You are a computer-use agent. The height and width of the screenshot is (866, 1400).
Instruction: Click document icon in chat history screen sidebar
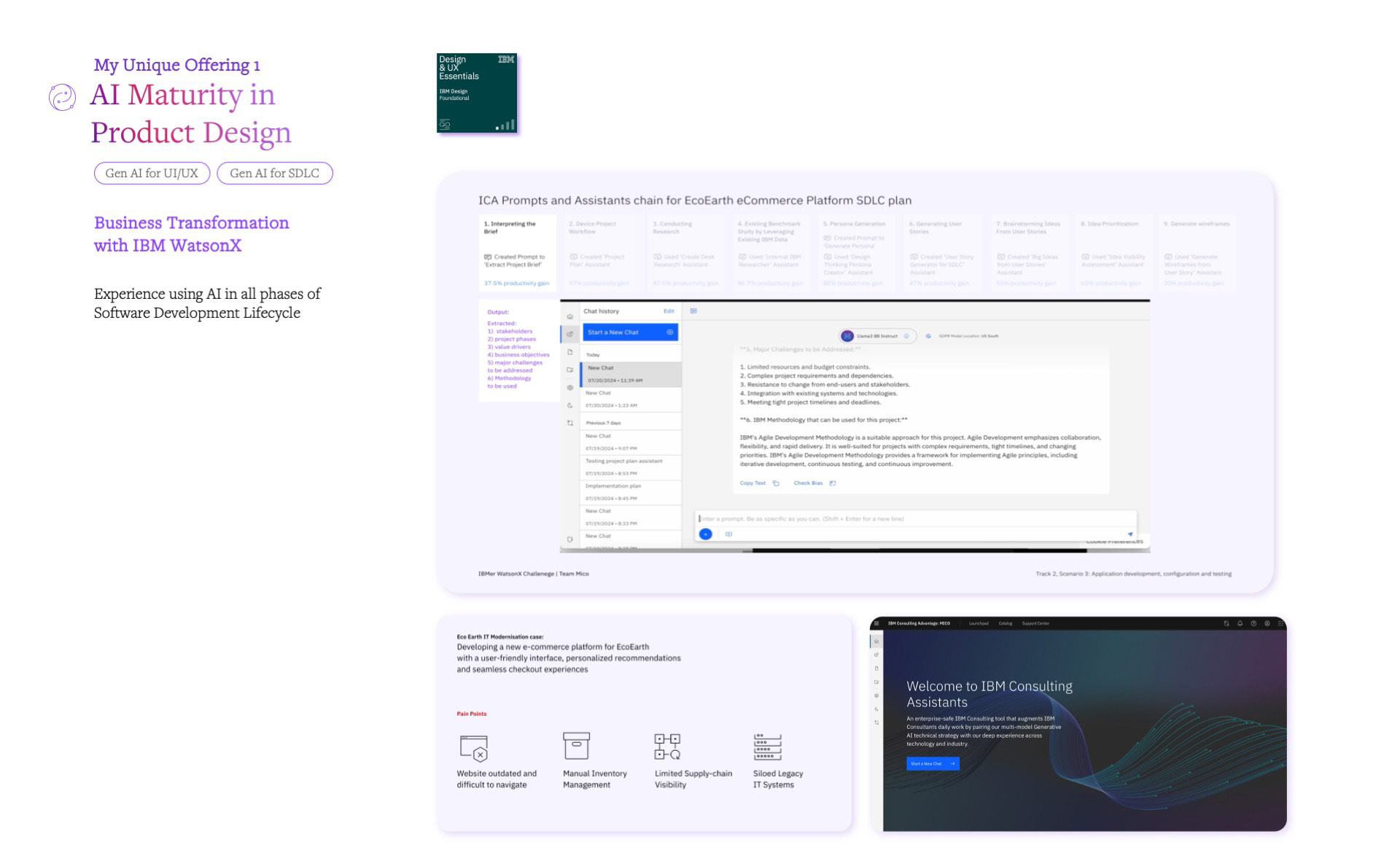tap(570, 352)
